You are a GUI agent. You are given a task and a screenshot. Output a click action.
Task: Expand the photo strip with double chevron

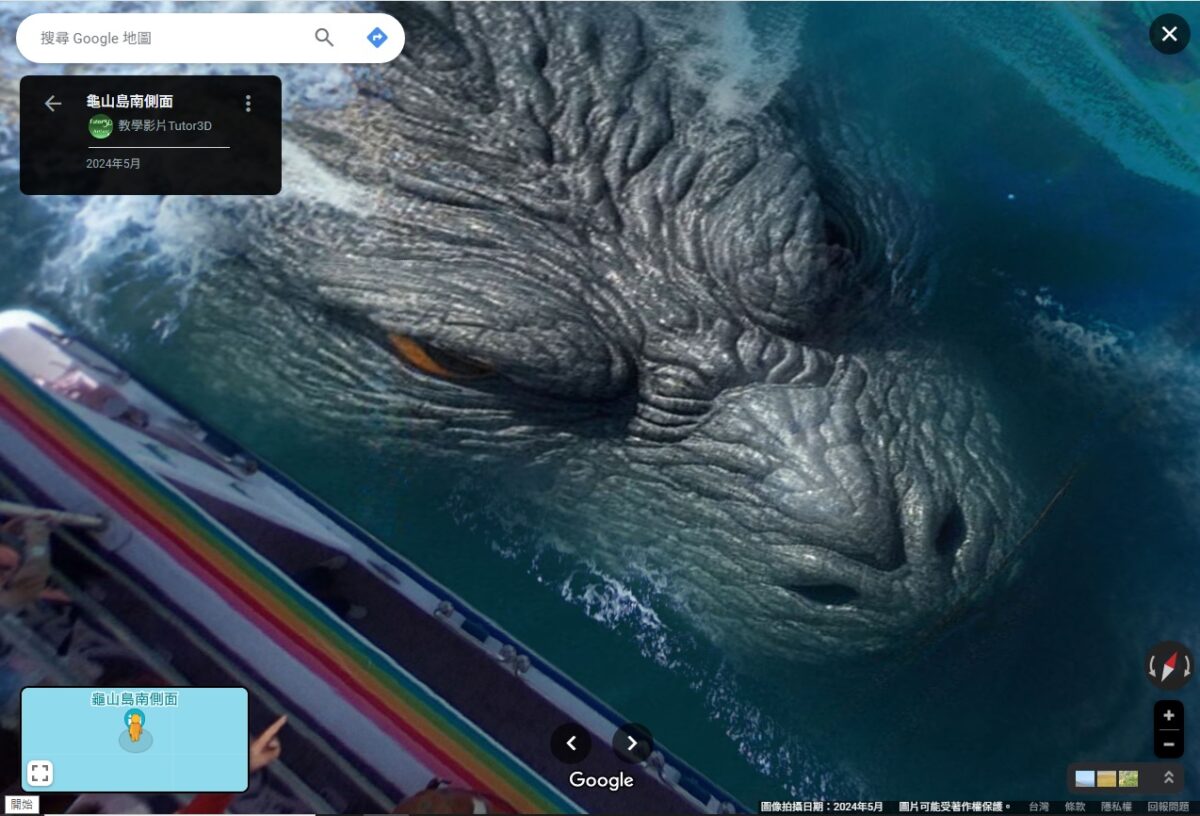tap(1167, 777)
